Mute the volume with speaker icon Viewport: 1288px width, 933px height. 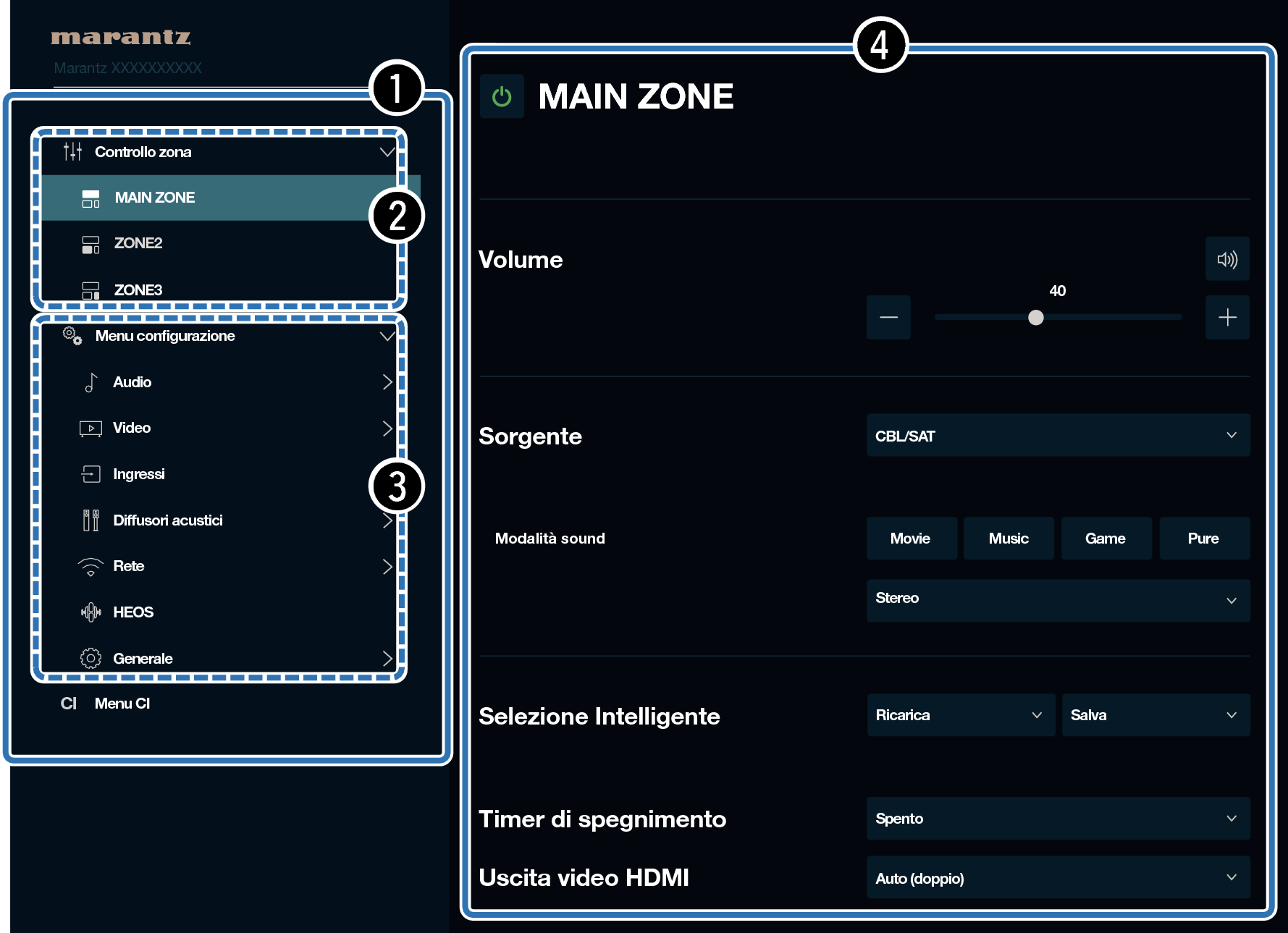1226,259
